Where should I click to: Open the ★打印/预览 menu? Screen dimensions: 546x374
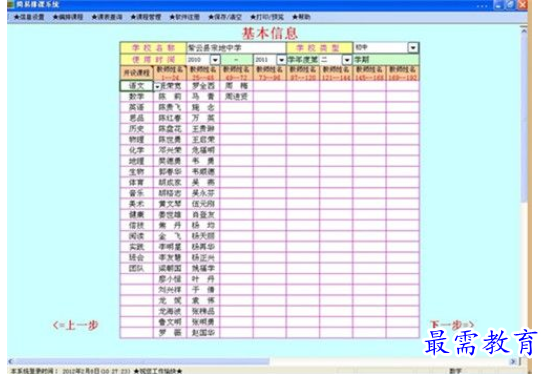coord(267,17)
